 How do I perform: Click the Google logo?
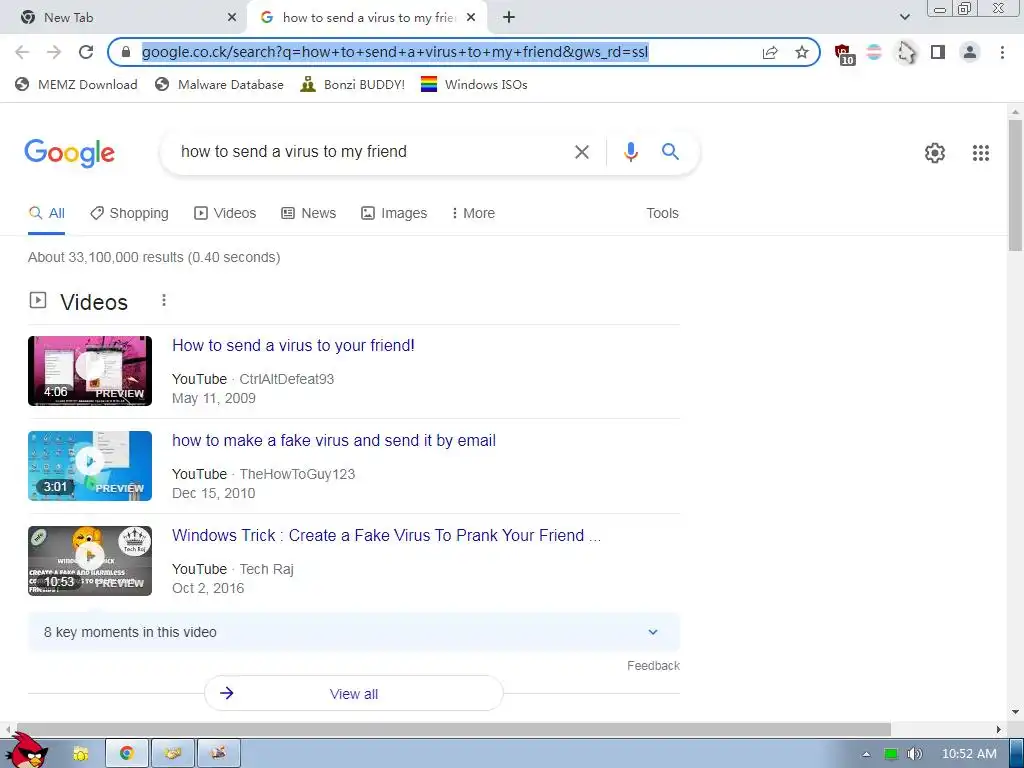[x=69, y=153]
